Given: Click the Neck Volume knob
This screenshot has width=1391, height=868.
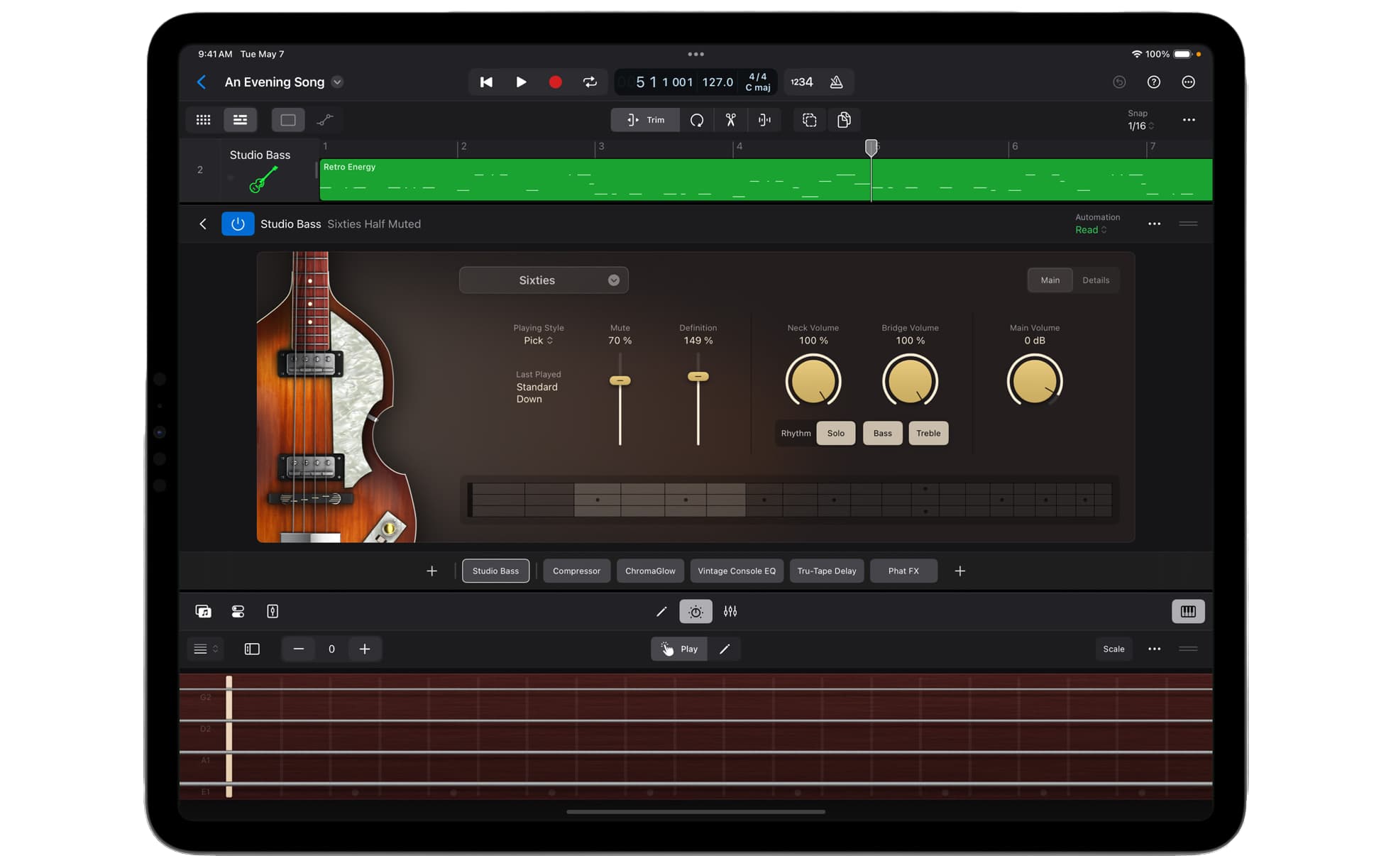Looking at the screenshot, I should (813, 381).
